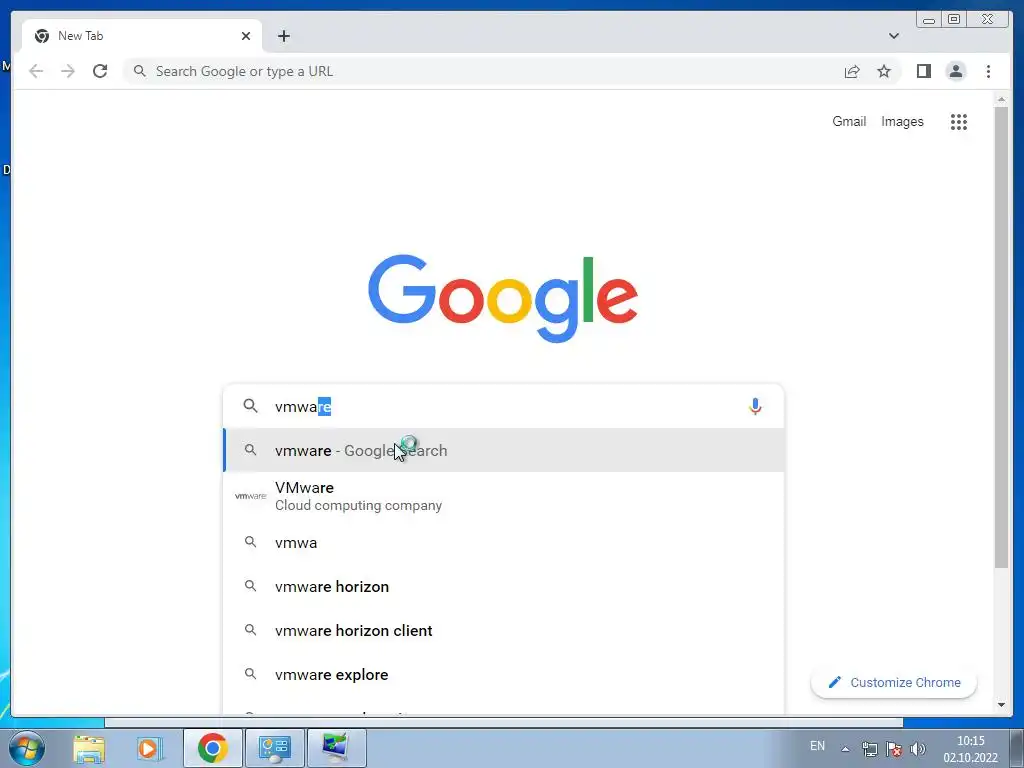Open the volume speaker icon
The image size is (1024, 768).
point(918,749)
